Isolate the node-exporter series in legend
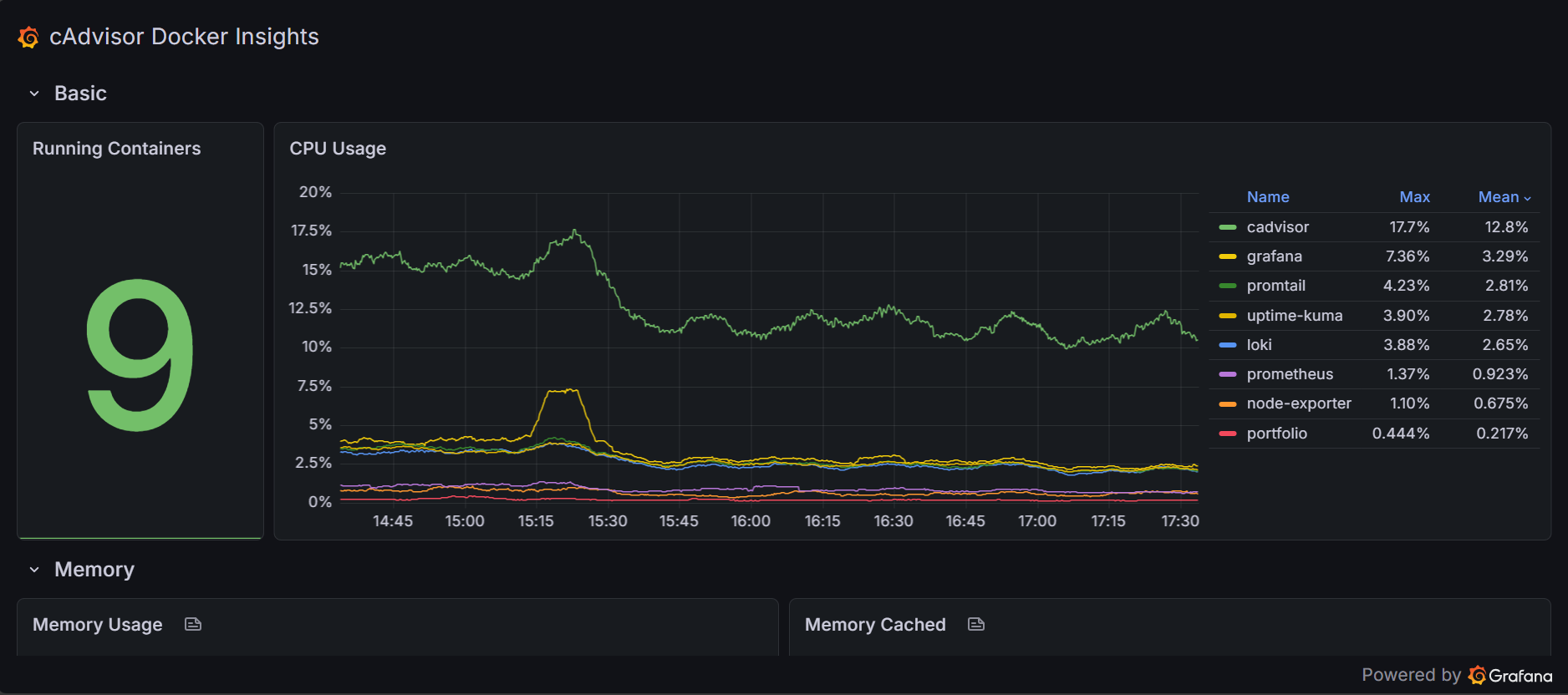Screen dimensions: 1568x695 click(x=1299, y=403)
